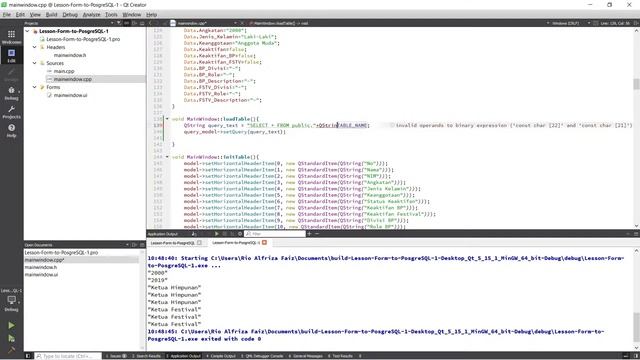Select mainwindow.cpp in project tree

[x=73, y=79]
